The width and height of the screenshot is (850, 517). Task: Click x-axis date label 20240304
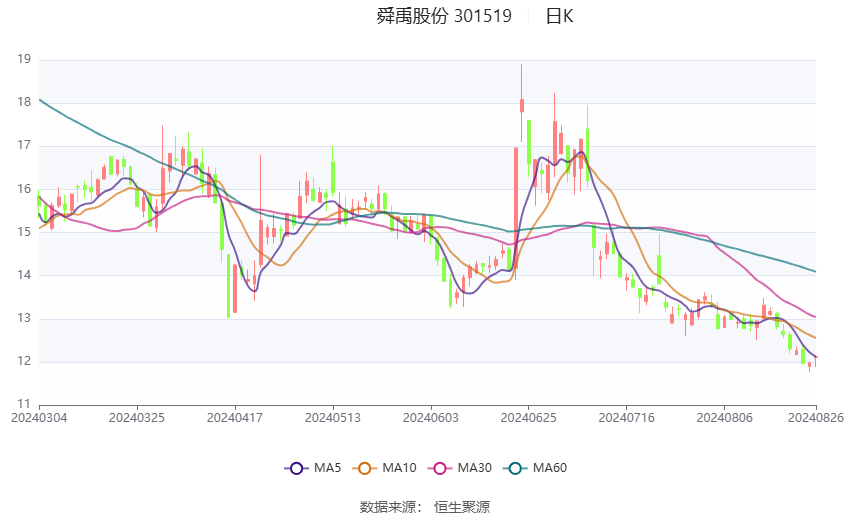[x=39, y=418]
